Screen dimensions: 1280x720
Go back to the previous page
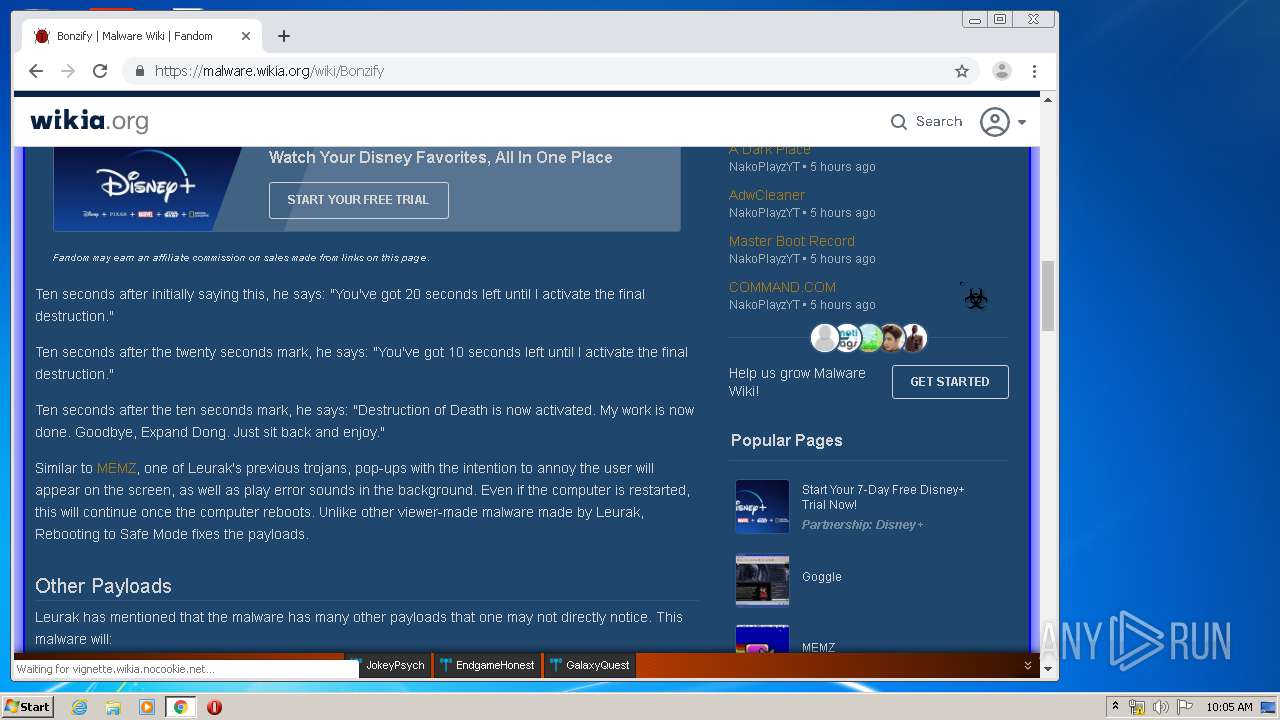click(x=36, y=71)
